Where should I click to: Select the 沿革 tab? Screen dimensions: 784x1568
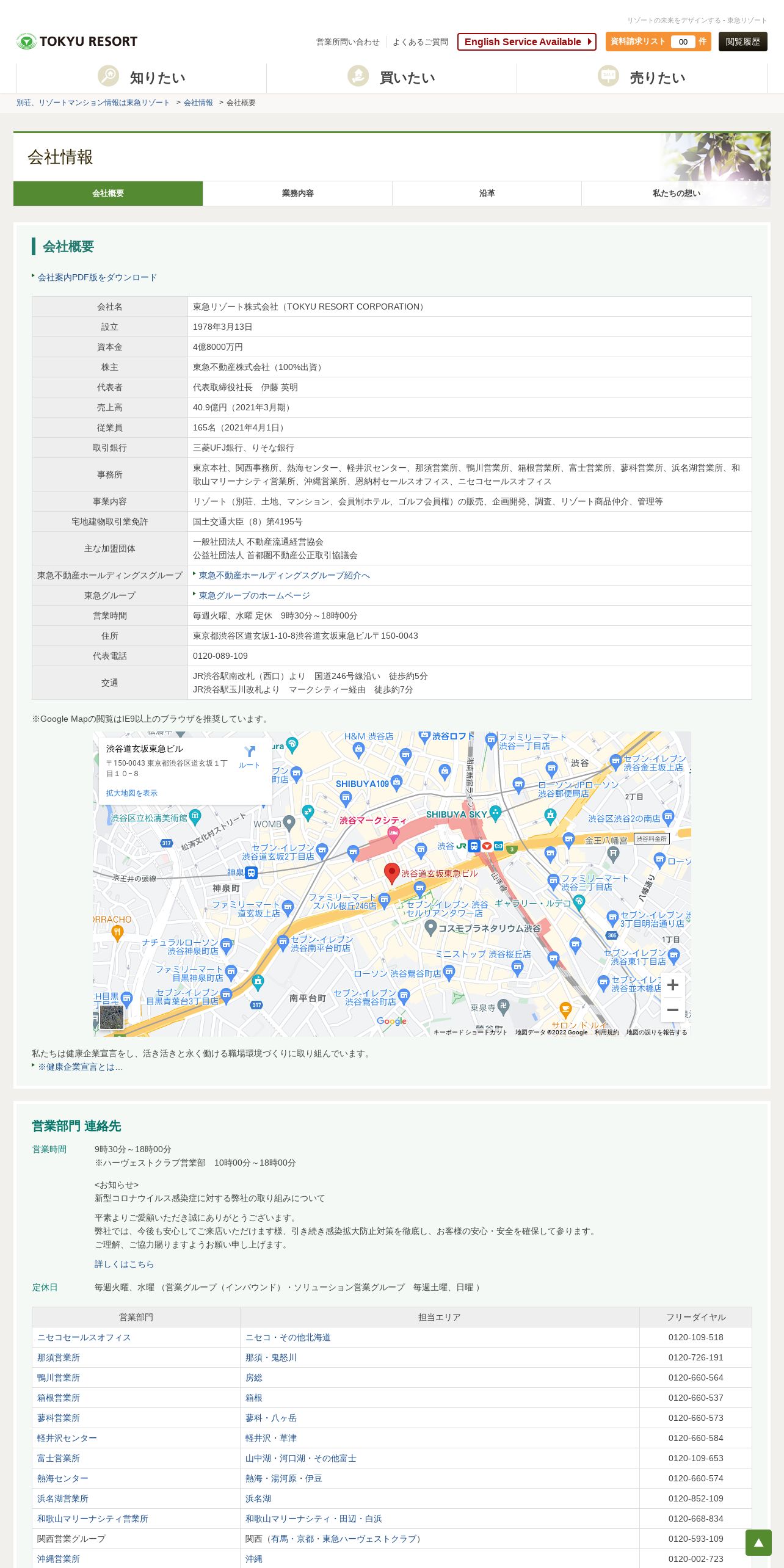487,194
